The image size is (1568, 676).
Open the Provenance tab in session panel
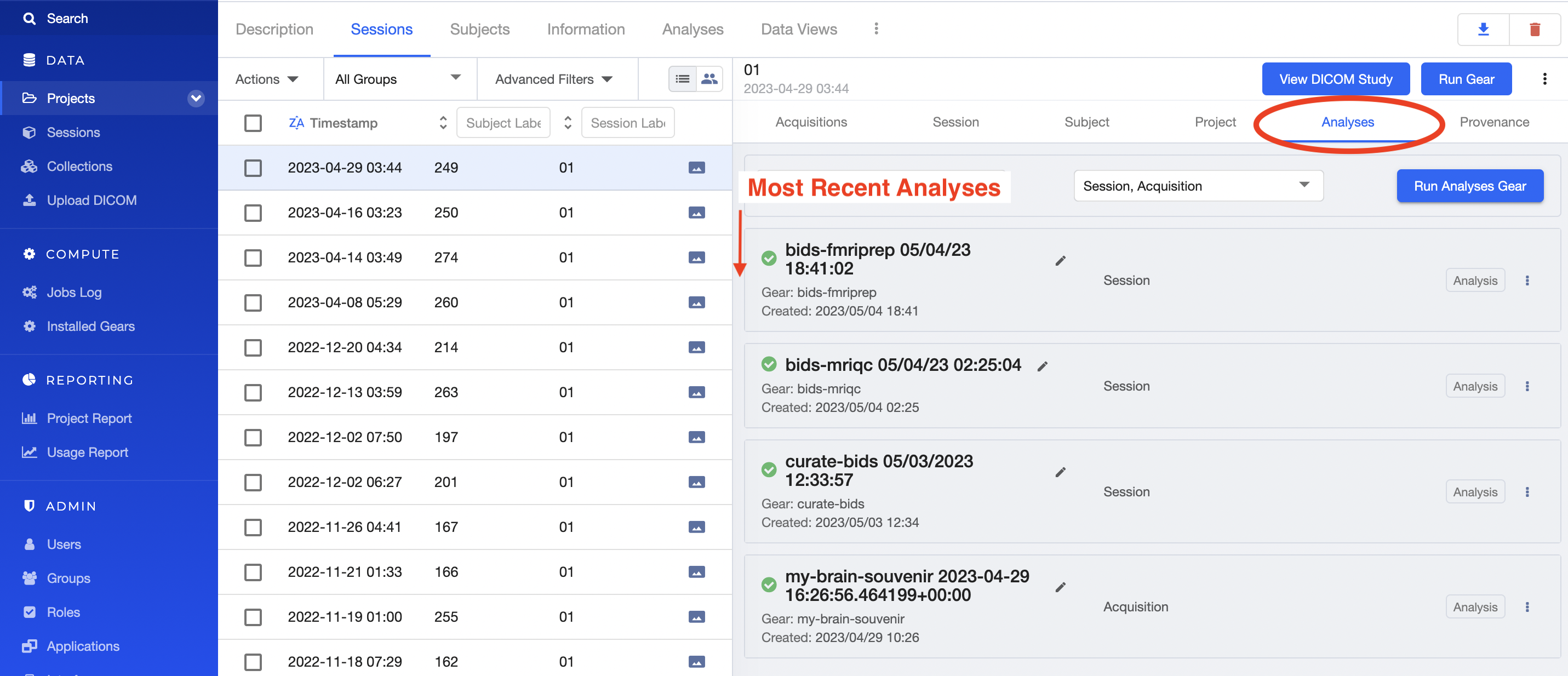point(1493,122)
